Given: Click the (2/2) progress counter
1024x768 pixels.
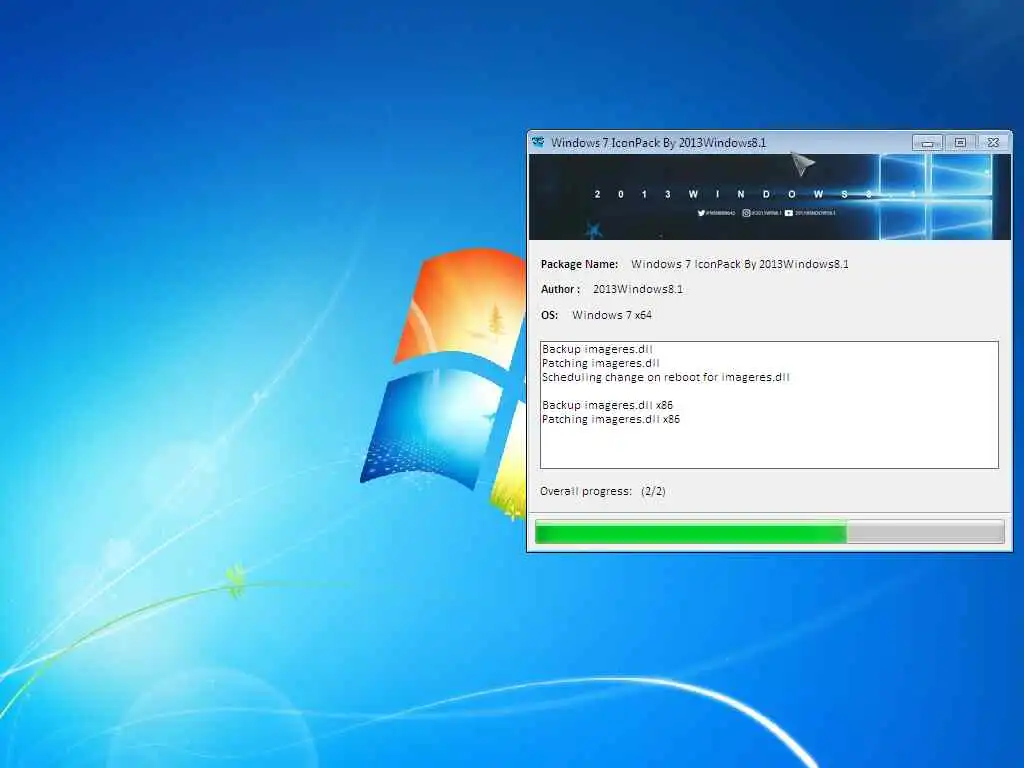Looking at the screenshot, I should pyautogui.click(x=653, y=491).
